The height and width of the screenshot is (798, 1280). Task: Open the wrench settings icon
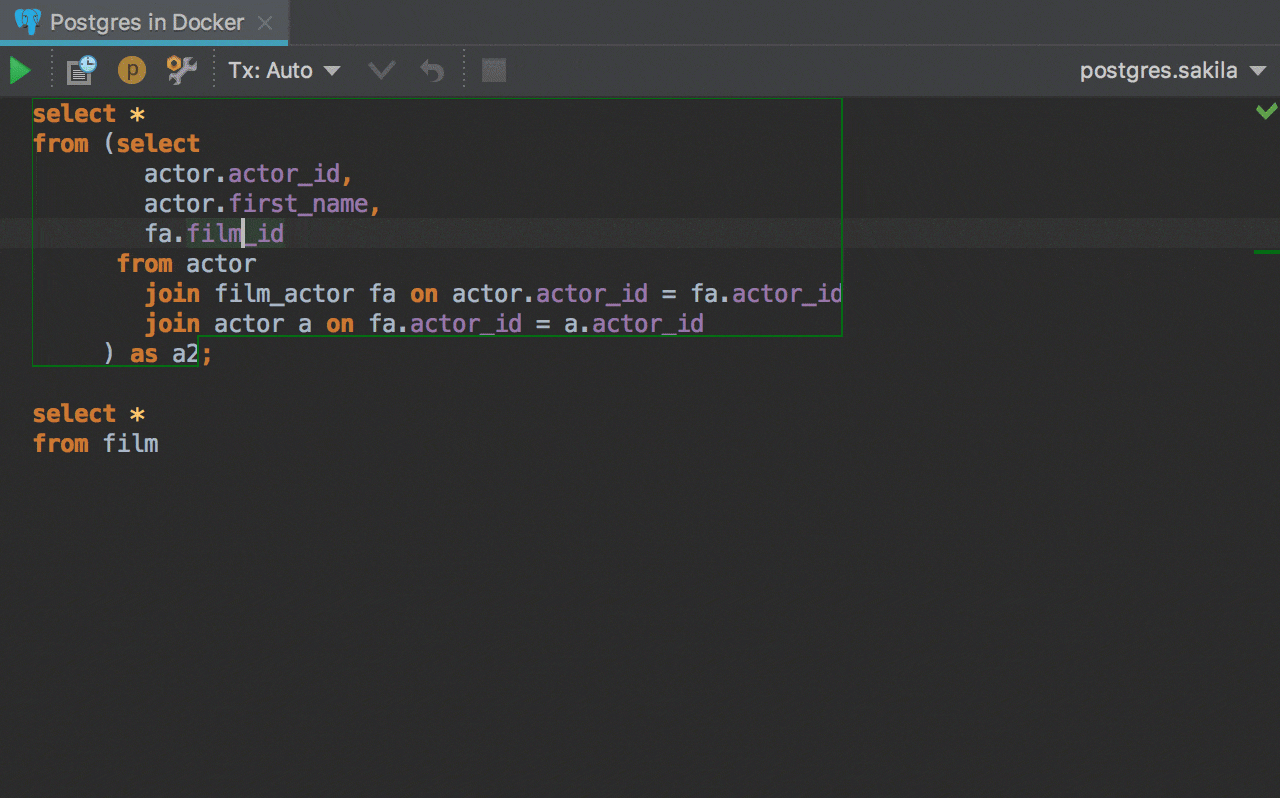(x=181, y=70)
